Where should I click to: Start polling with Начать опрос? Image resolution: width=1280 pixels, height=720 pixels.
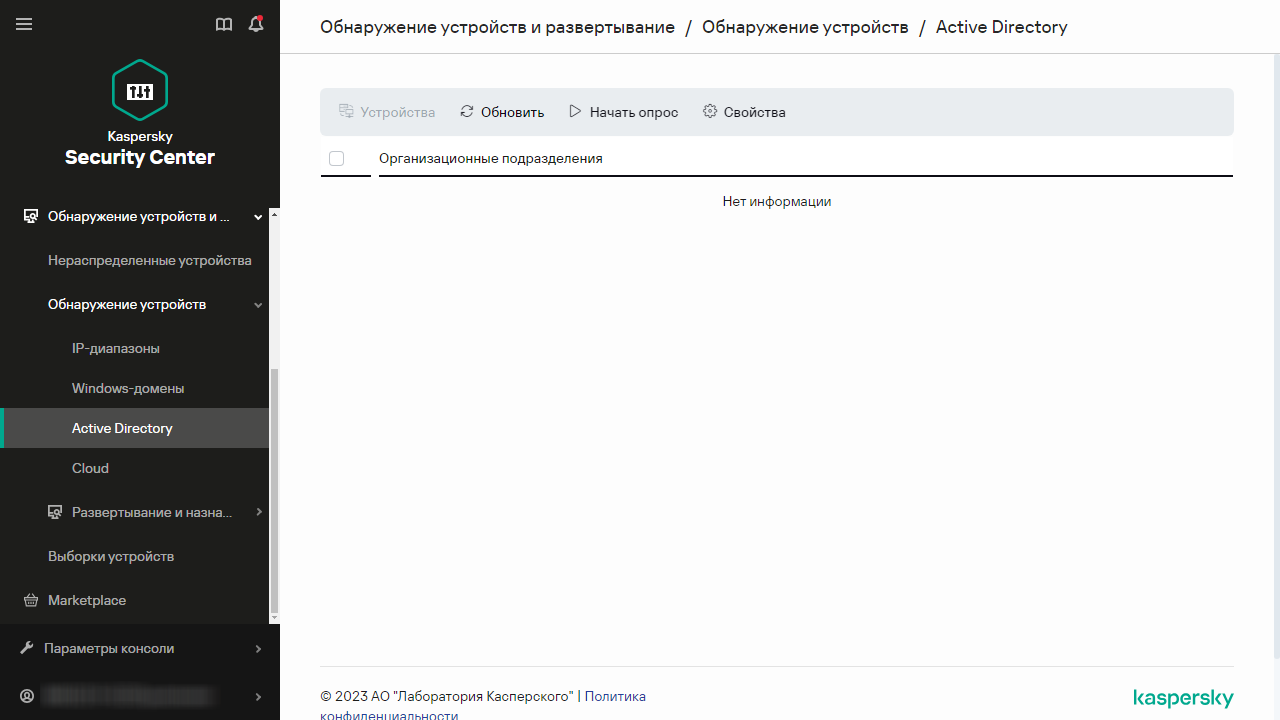(x=623, y=112)
